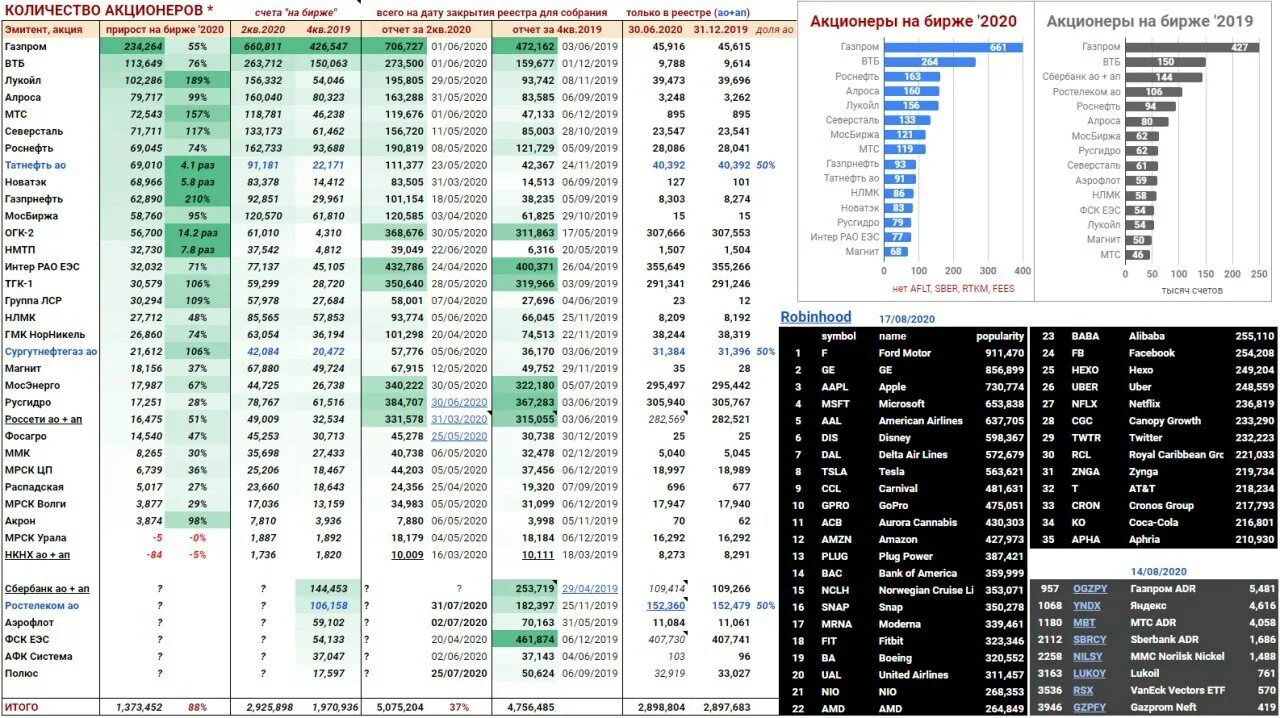
Task: Open the MBT ticker link
Action: coord(1084,623)
